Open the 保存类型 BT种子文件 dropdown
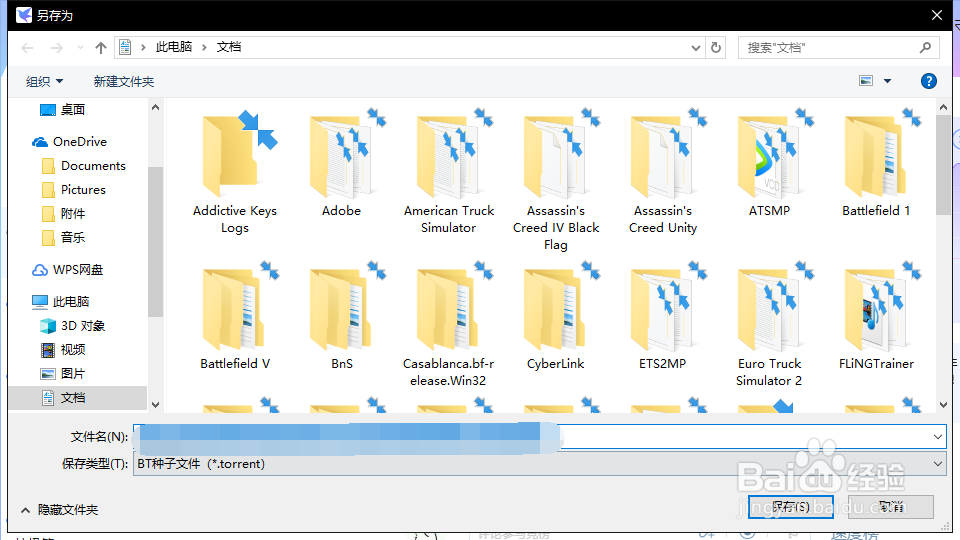960x540 pixels. [539, 463]
